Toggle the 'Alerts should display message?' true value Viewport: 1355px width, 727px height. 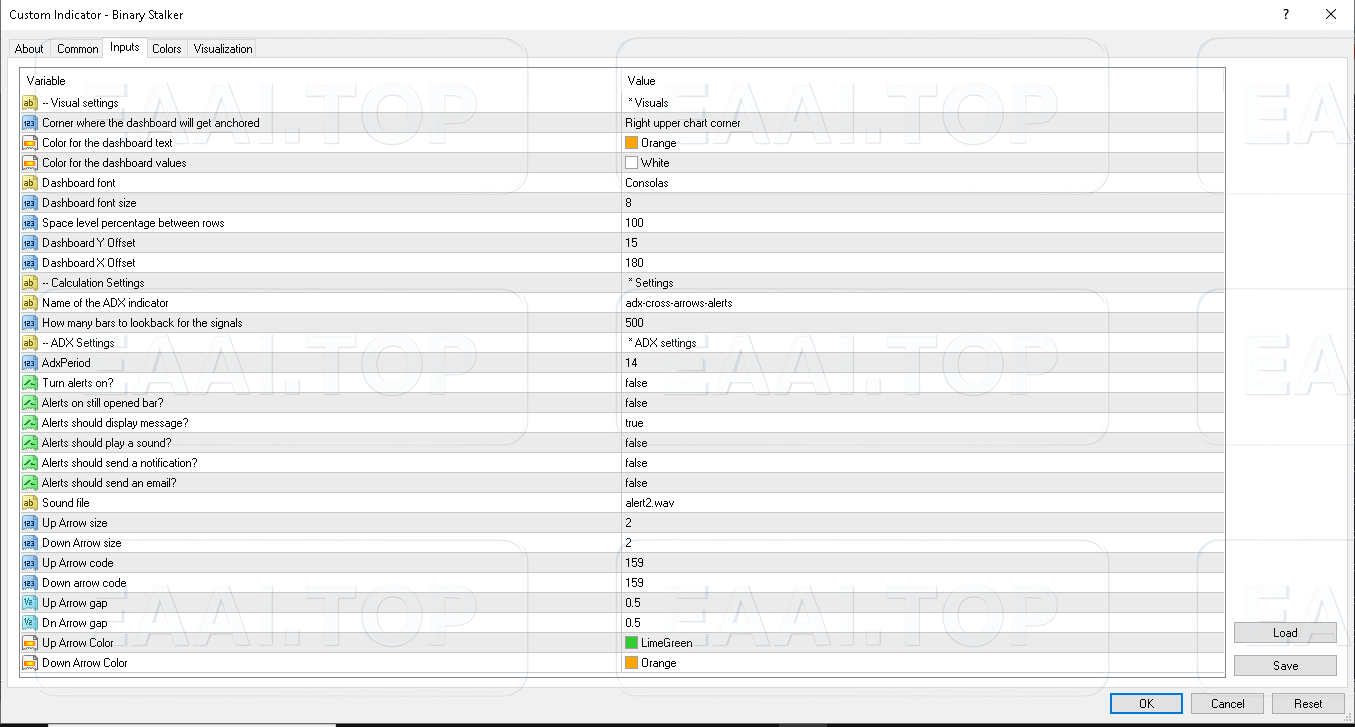pos(635,423)
